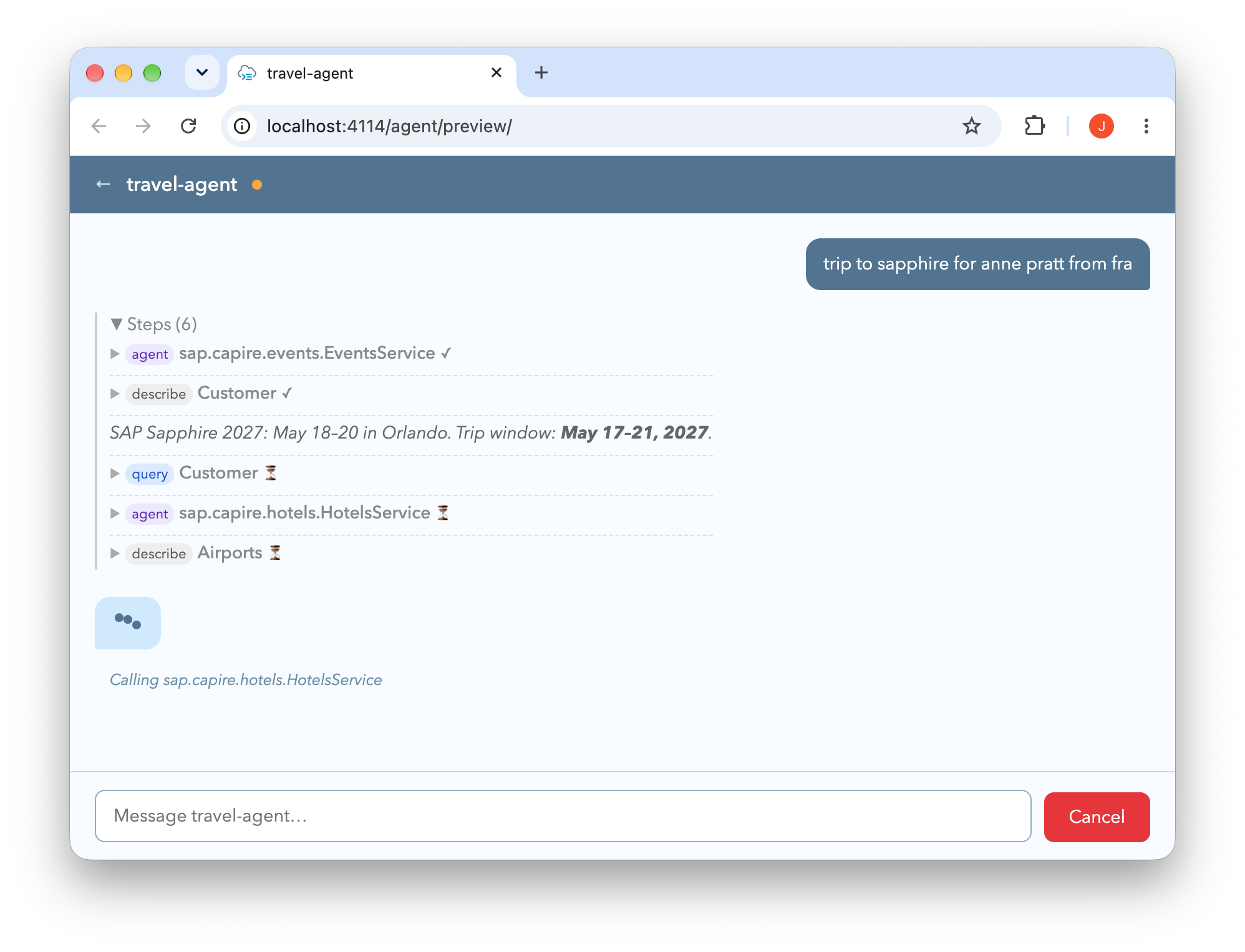
Task: Click the Sapphire trip window text
Action: [411, 433]
